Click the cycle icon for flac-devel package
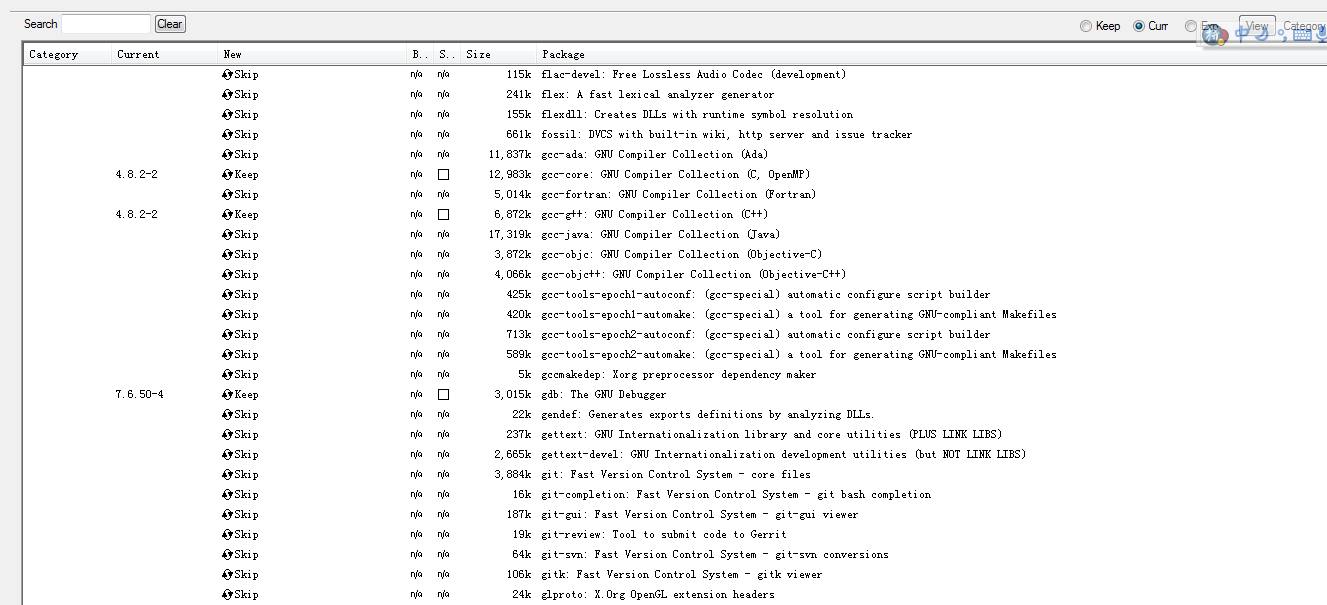 [x=227, y=75]
